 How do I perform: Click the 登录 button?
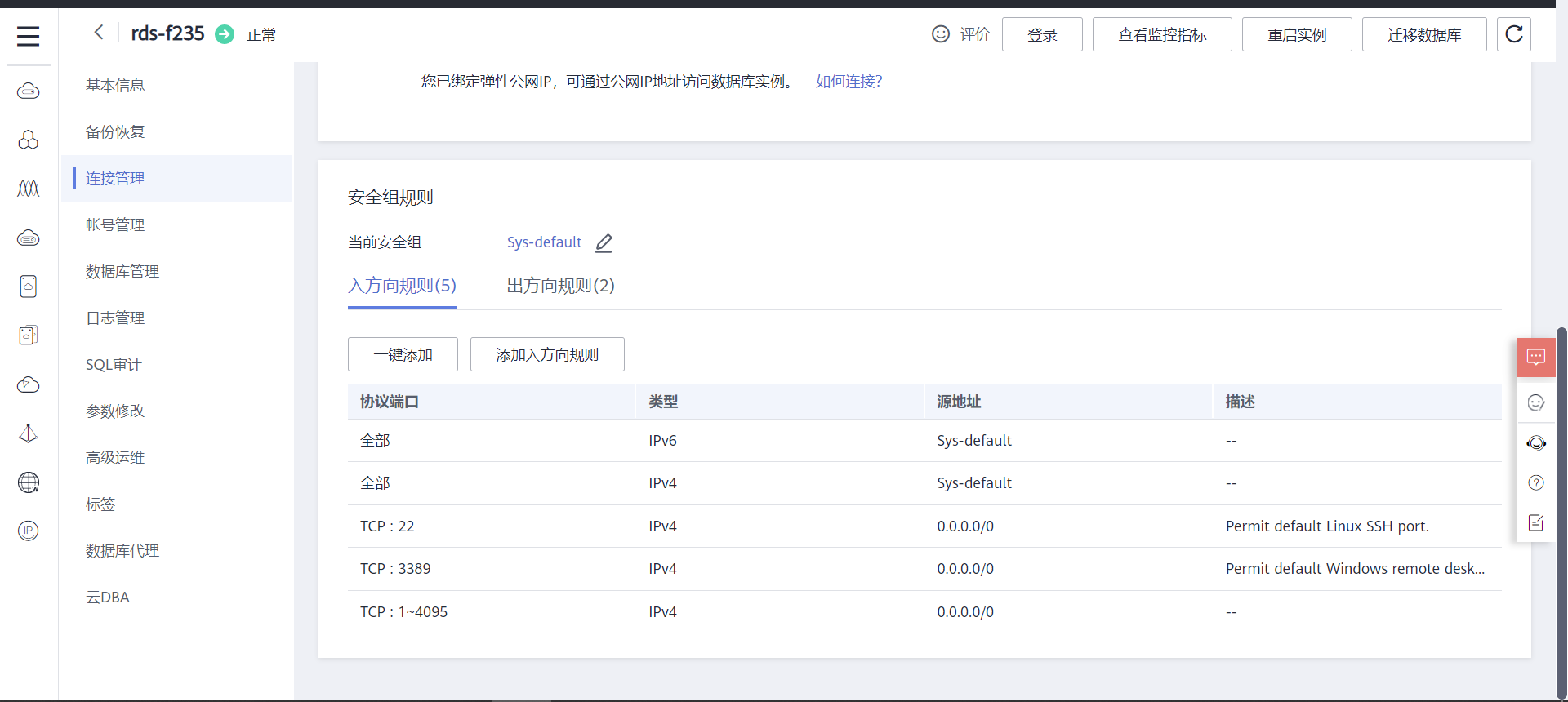[1042, 34]
